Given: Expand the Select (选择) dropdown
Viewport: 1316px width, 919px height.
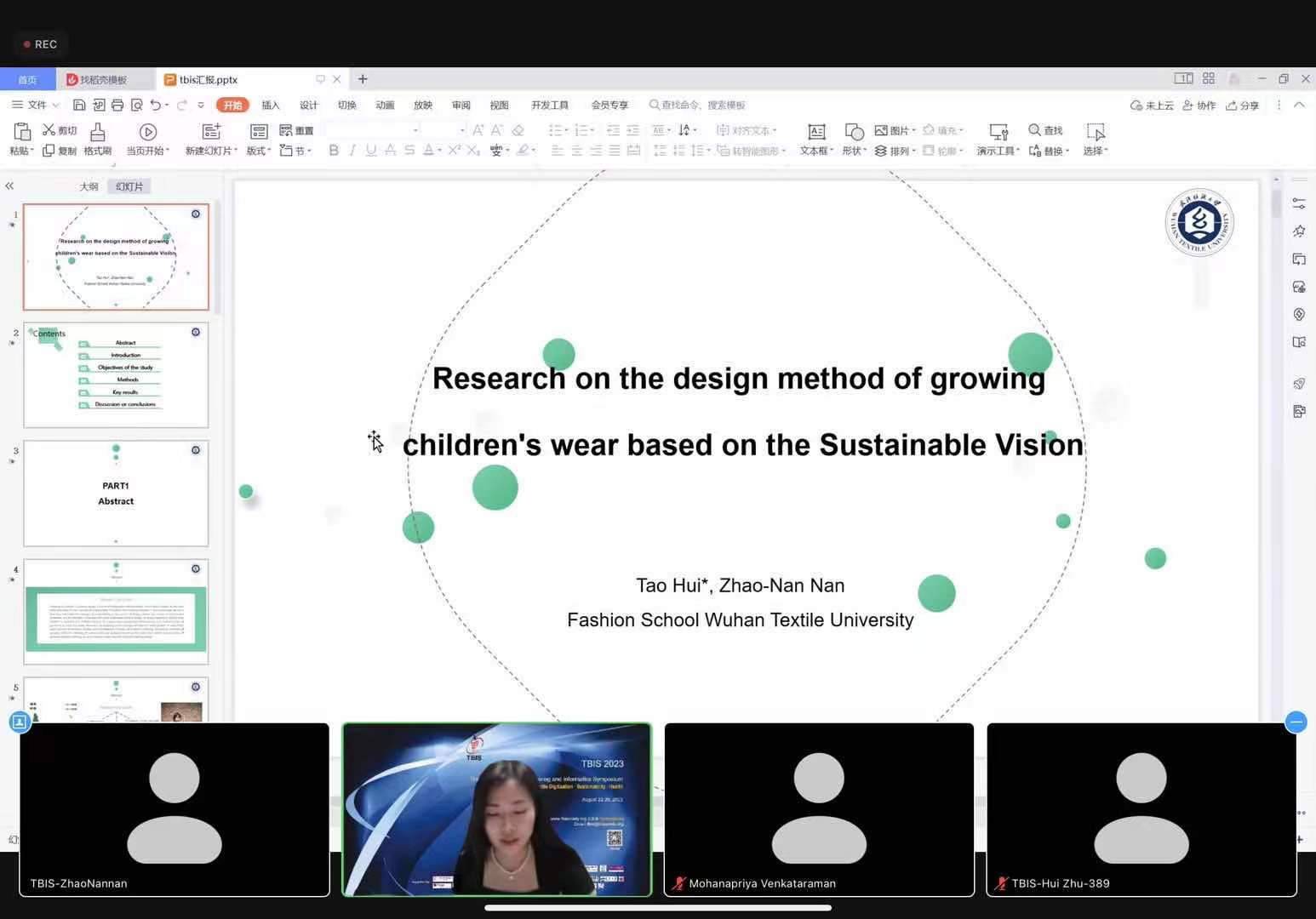Looking at the screenshot, I should (1096, 151).
